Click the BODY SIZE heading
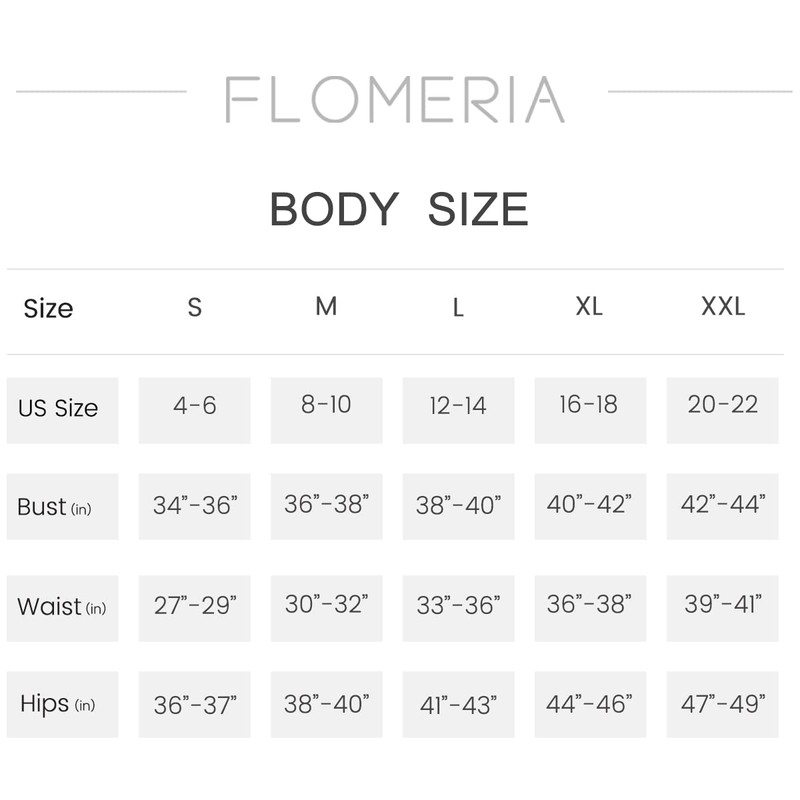 pos(398,209)
